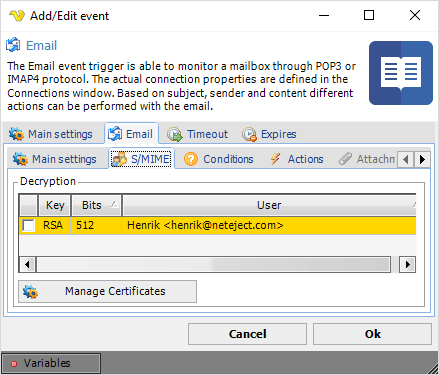This screenshot has width=439, height=375.
Task: Click right arrow of certificate list scrollbar
Action: tap(407, 265)
